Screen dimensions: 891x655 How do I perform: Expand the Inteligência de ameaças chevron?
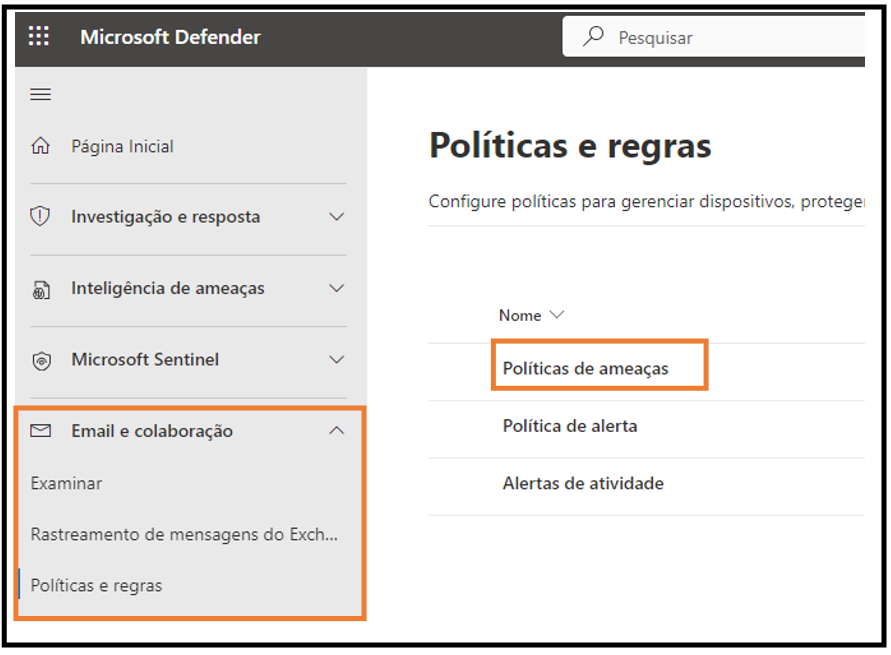(336, 288)
